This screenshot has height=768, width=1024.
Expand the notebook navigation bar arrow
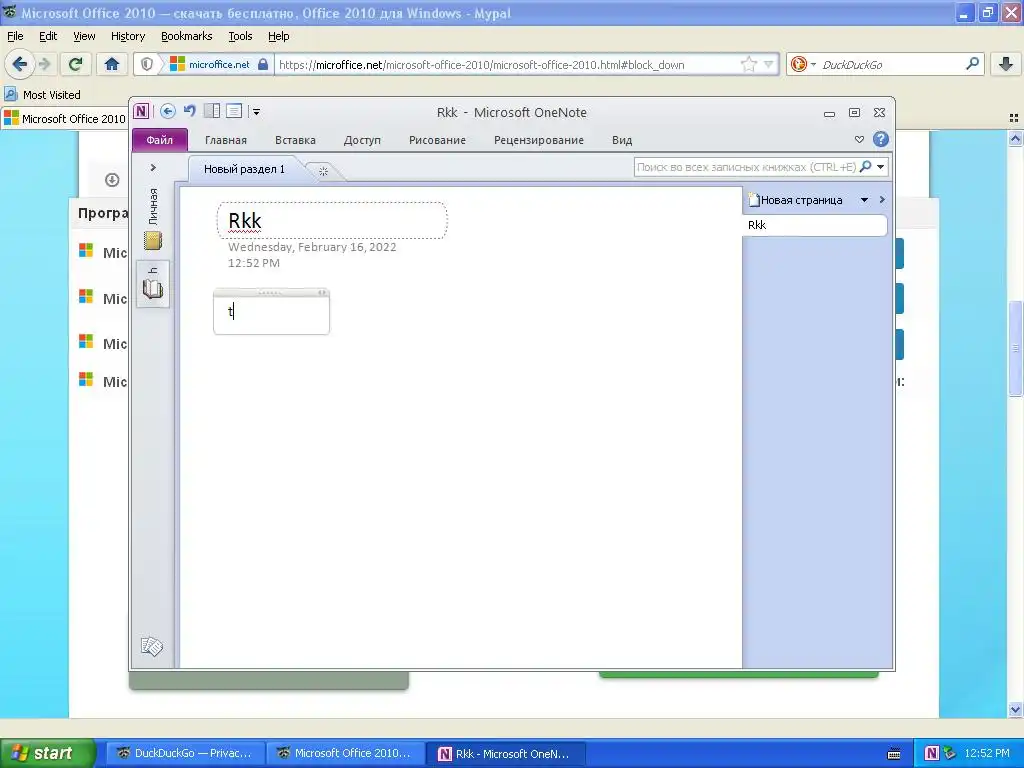[153, 168]
